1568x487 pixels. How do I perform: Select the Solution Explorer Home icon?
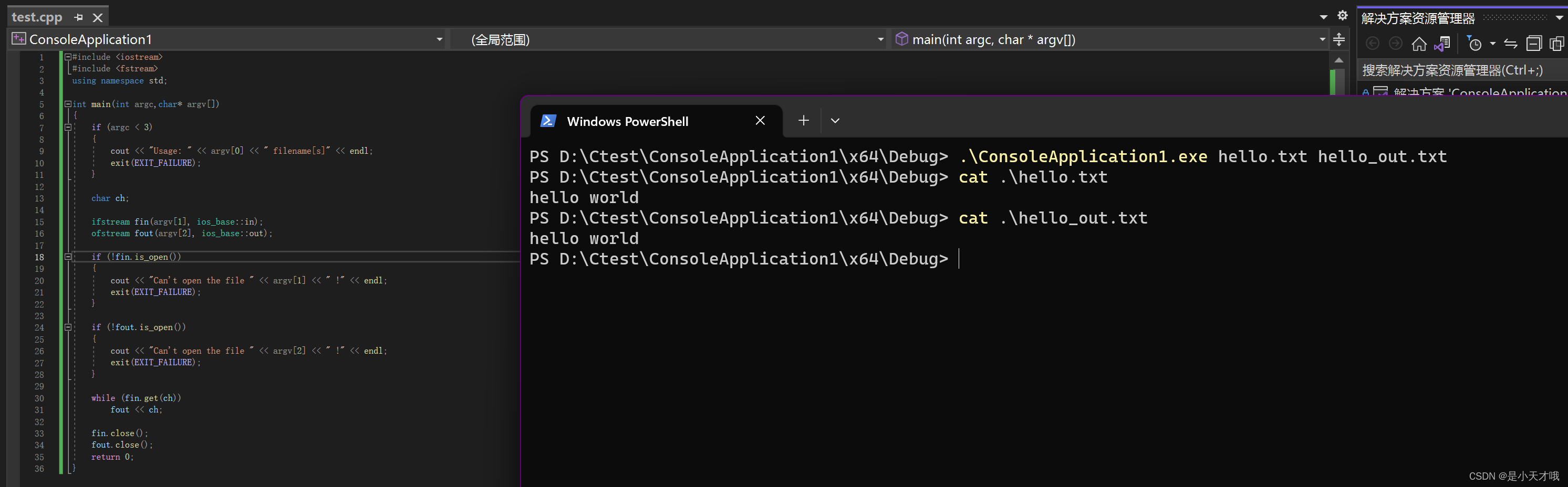pyautogui.click(x=1420, y=43)
